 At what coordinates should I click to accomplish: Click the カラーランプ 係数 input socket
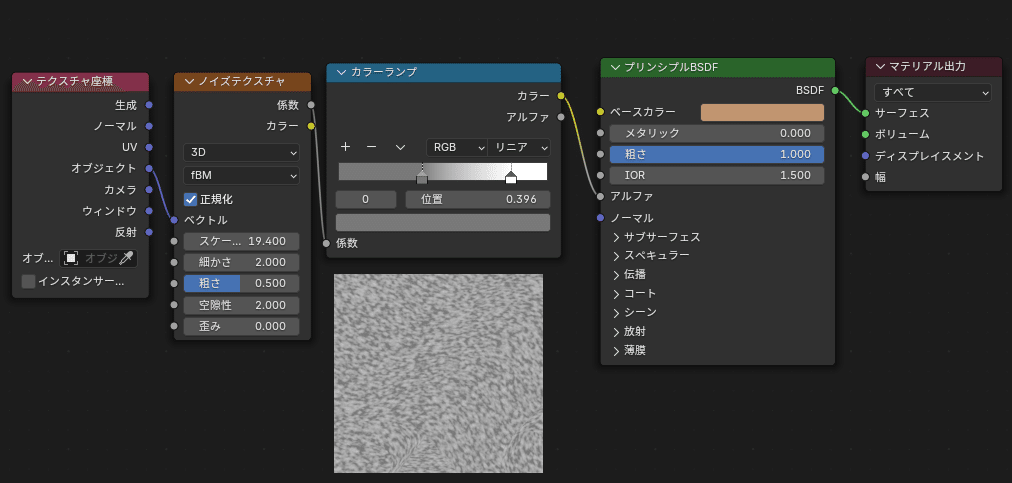pyautogui.click(x=327, y=243)
